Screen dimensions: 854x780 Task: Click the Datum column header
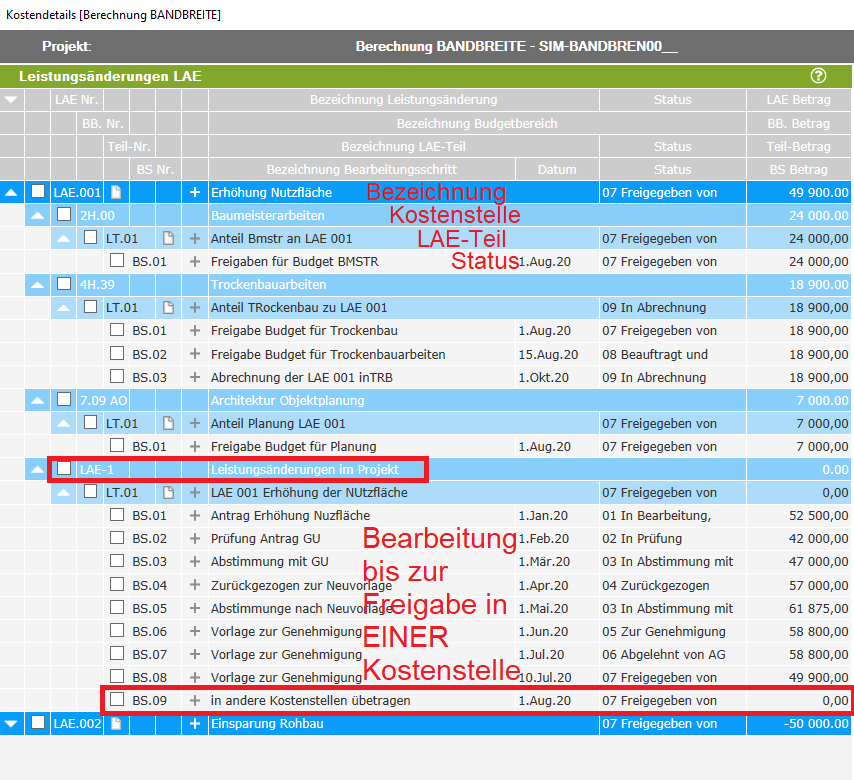554,169
